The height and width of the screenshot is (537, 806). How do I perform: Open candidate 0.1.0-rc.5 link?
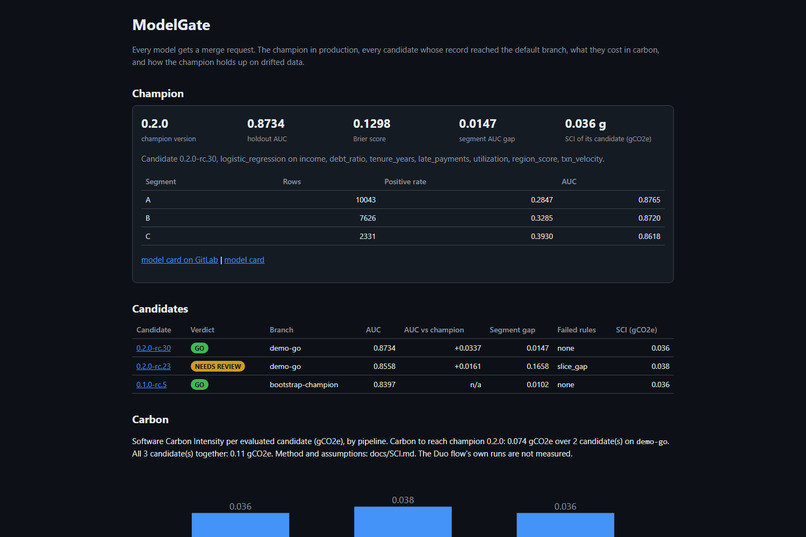(x=151, y=384)
